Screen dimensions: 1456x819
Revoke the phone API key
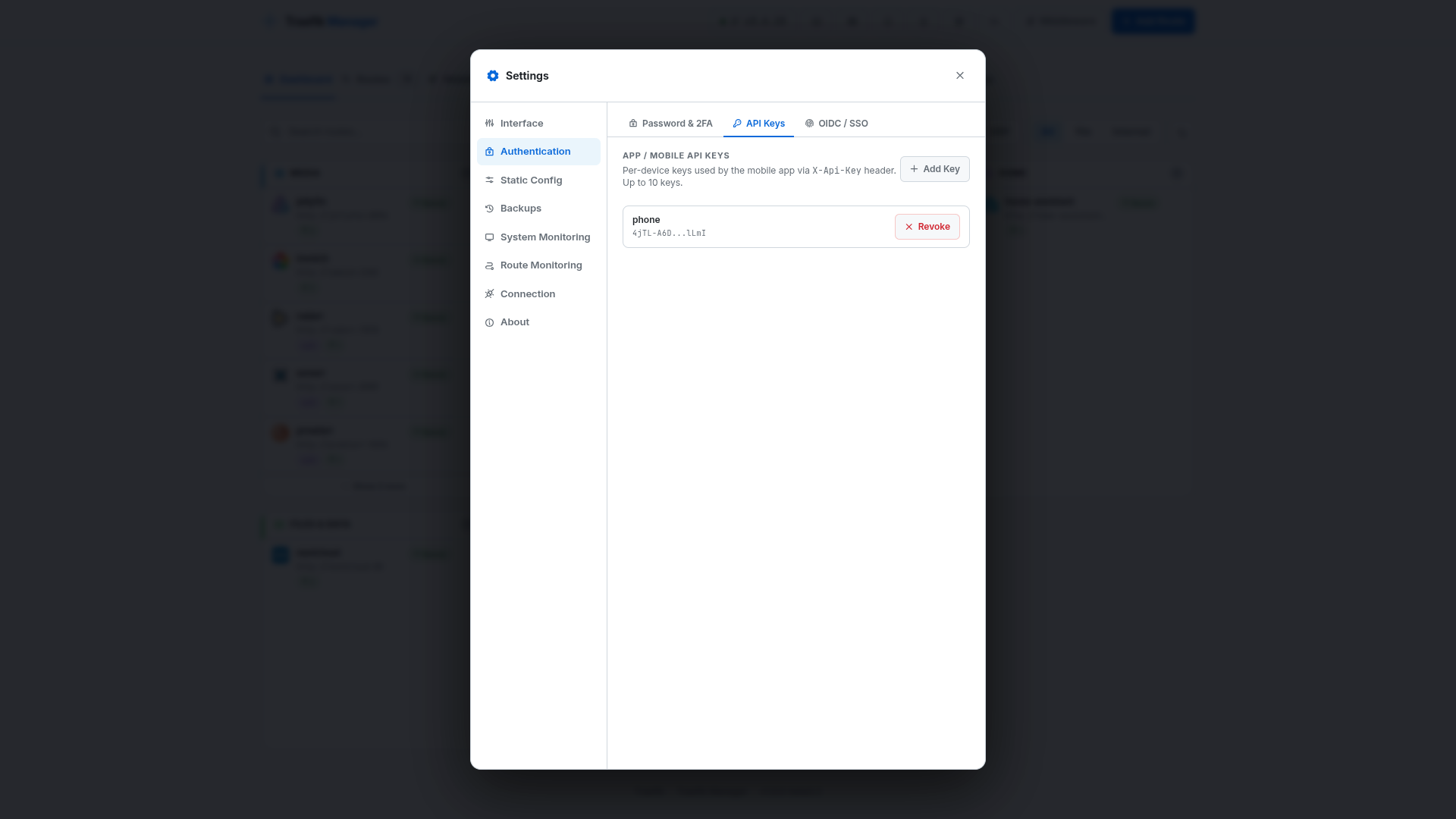coord(927,227)
